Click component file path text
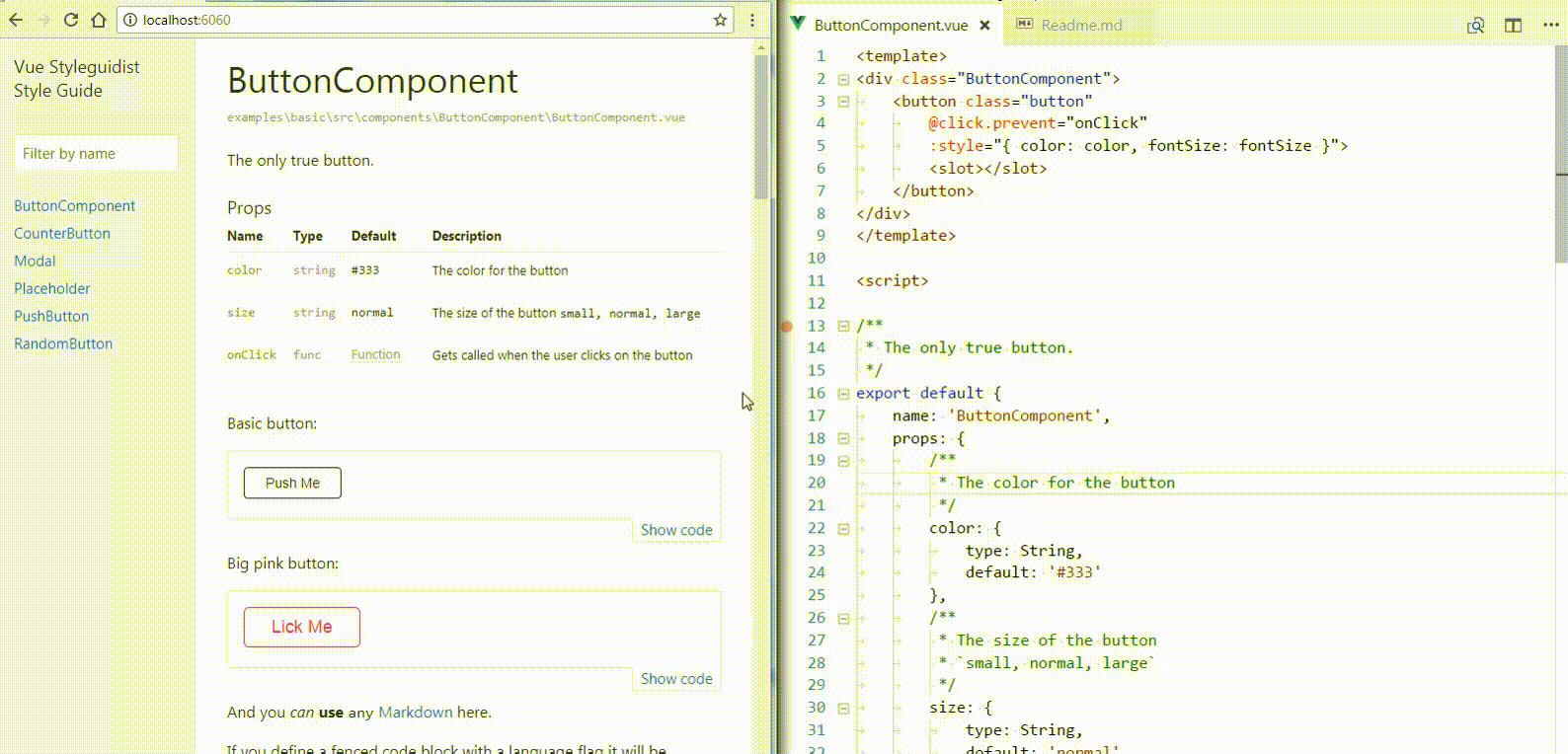1568x754 pixels. tap(456, 117)
